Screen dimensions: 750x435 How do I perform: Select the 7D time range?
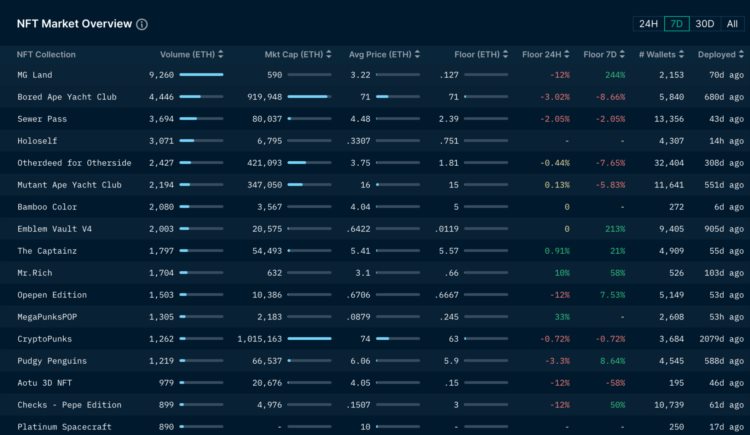(x=677, y=23)
